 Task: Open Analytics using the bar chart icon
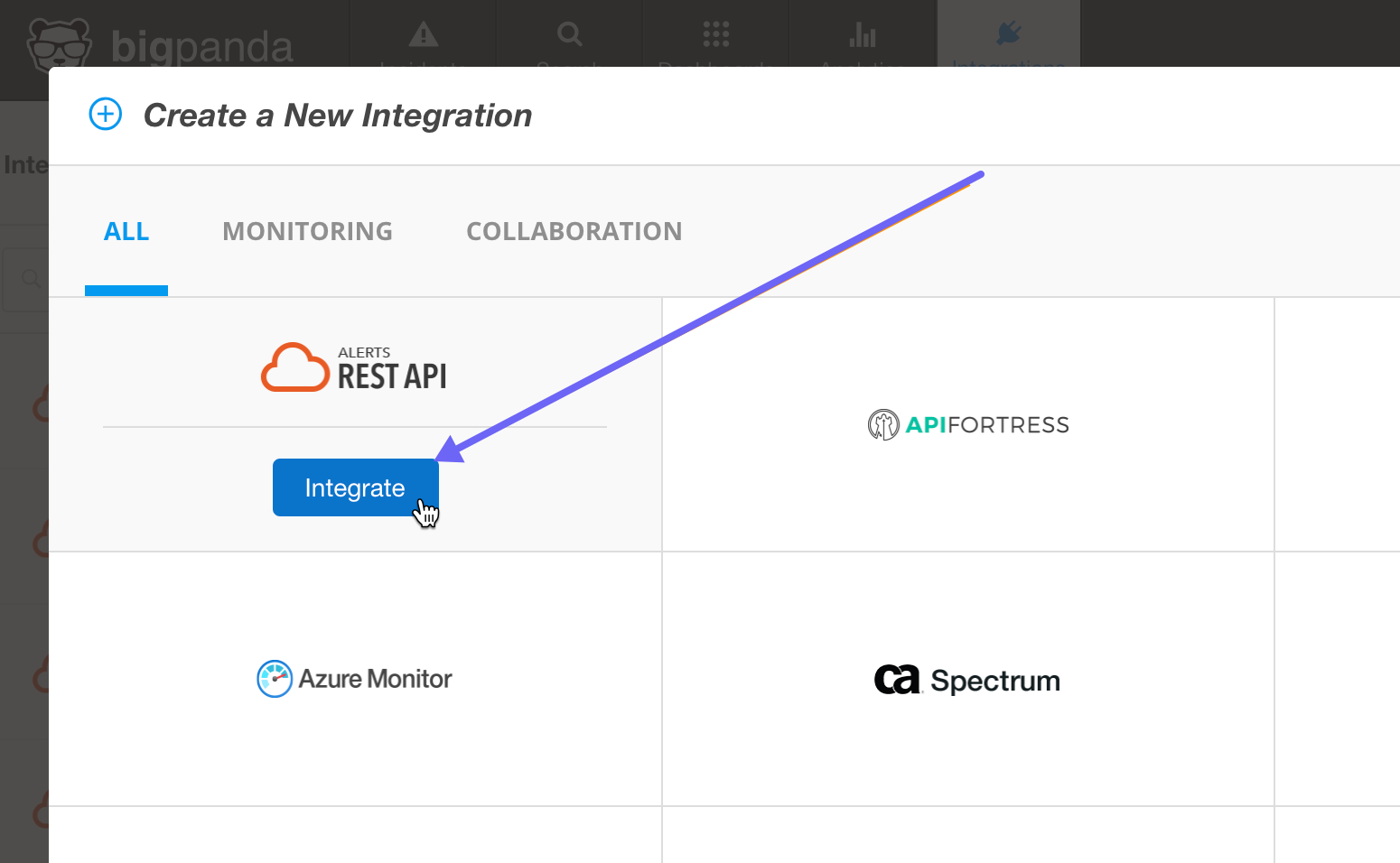tap(862, 34)
